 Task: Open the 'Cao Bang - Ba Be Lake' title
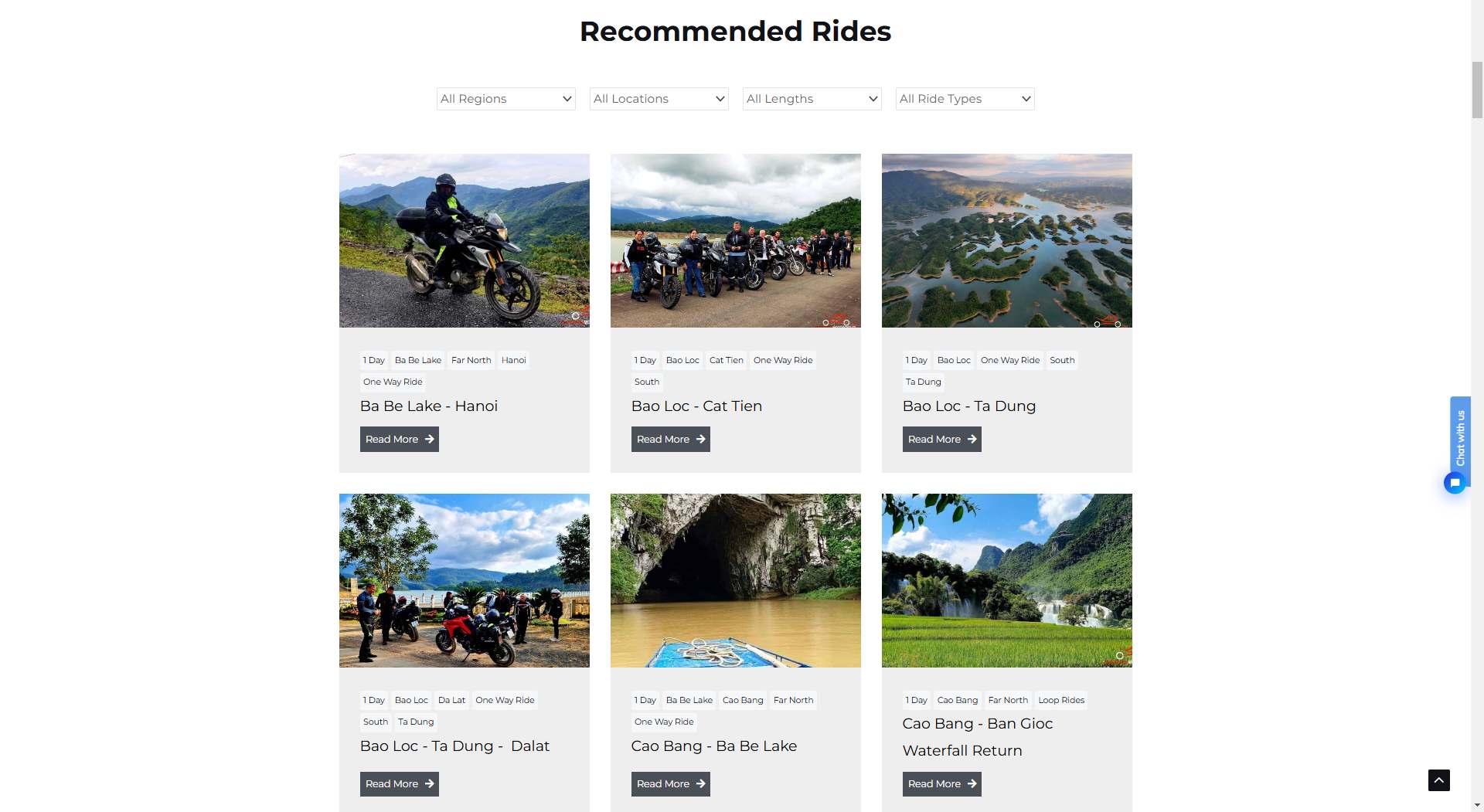[713, 746]
